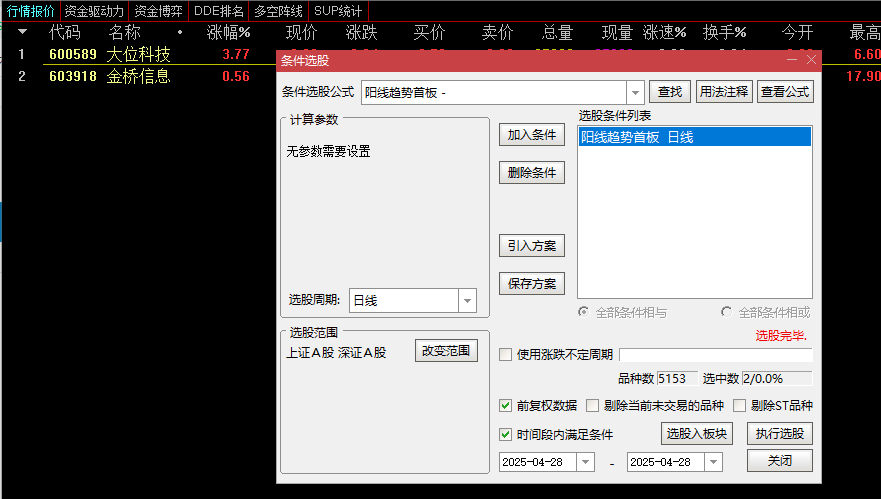This screenshot has width=881, height=499.
Task: Uncheck the 时间段内满足条件 checkbox
Action: (506, 434)
